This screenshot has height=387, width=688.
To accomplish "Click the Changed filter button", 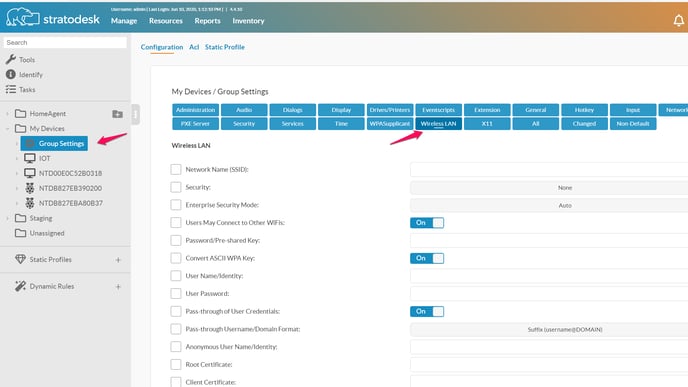I will click(584, 124).
